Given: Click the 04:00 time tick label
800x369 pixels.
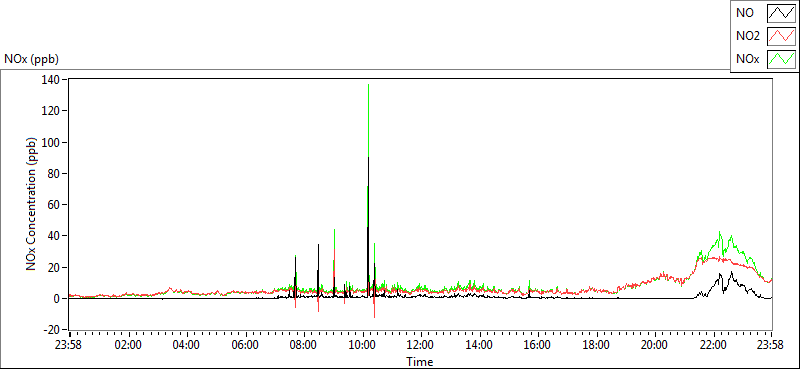Looking at the screenshot, I should click(187, 345).
